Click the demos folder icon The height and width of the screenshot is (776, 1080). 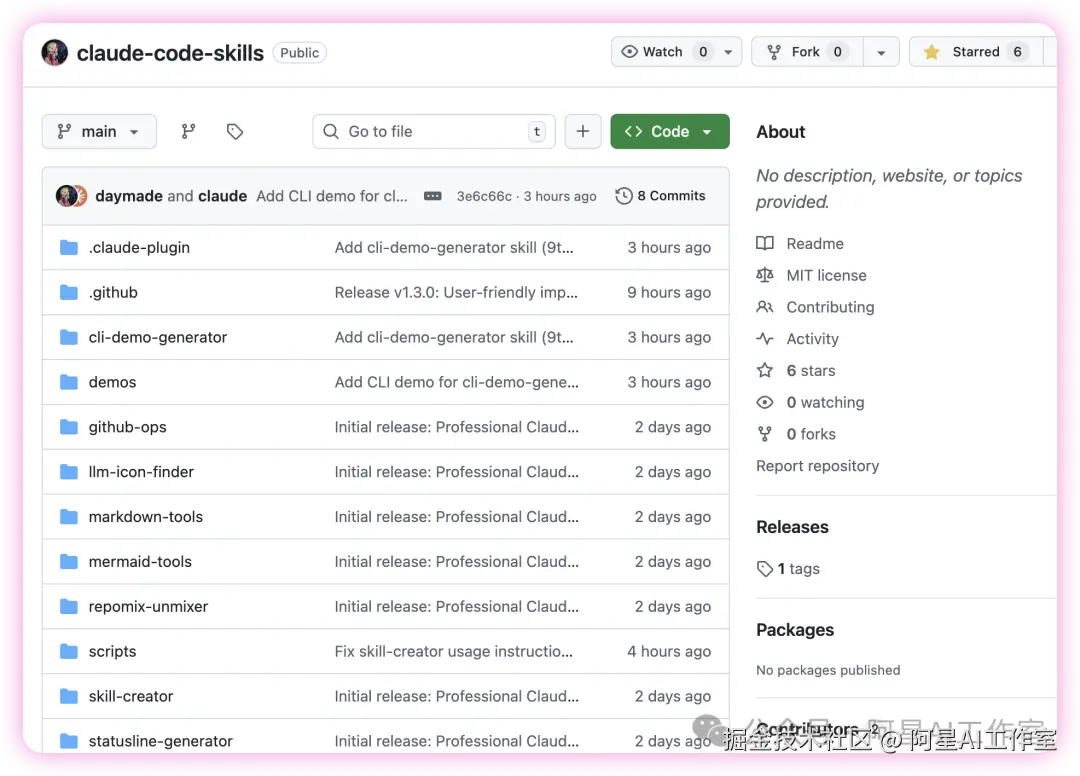click(69, 382)
